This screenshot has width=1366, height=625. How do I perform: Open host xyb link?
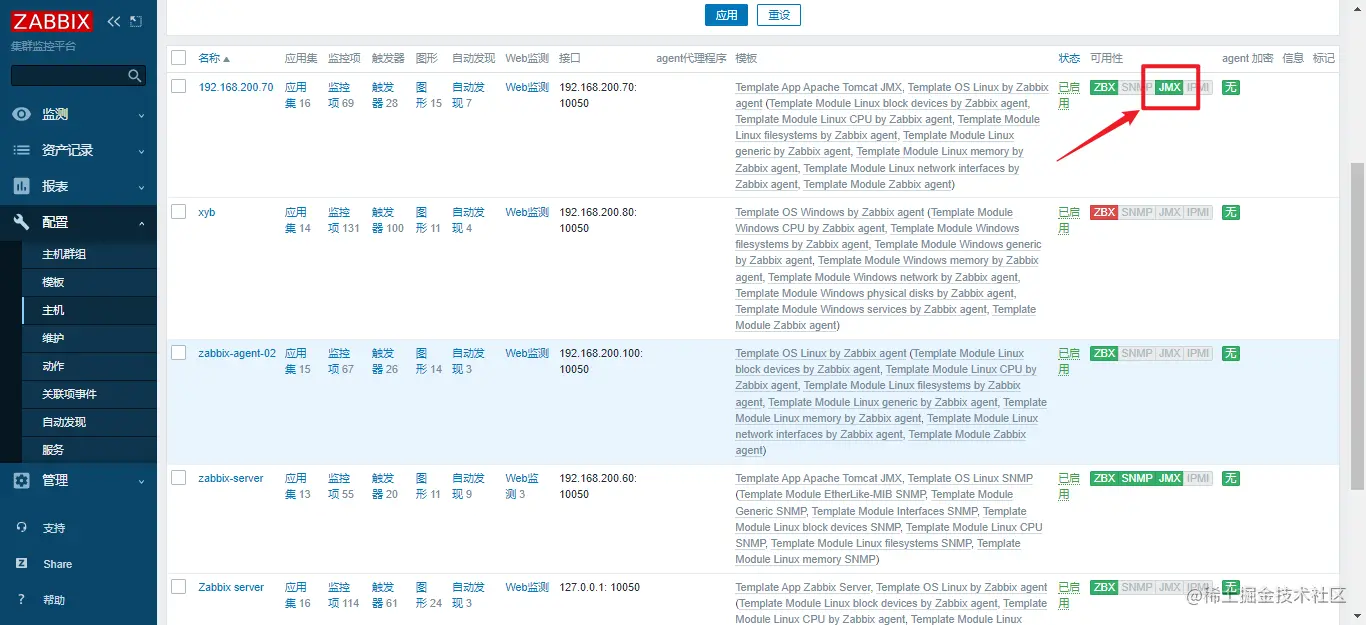click(207, 212)
